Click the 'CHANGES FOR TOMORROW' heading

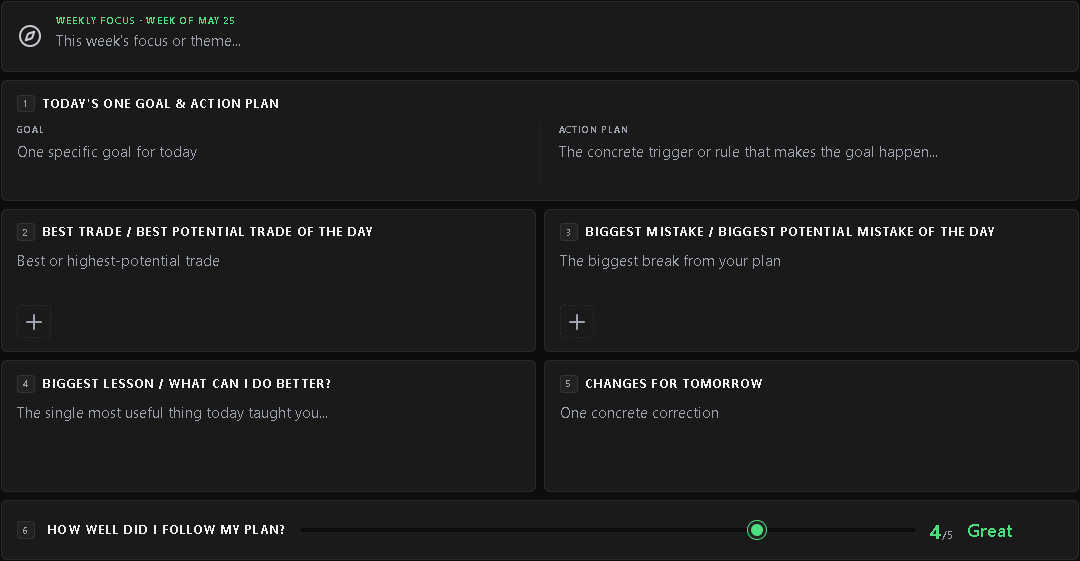pos(674,384)
